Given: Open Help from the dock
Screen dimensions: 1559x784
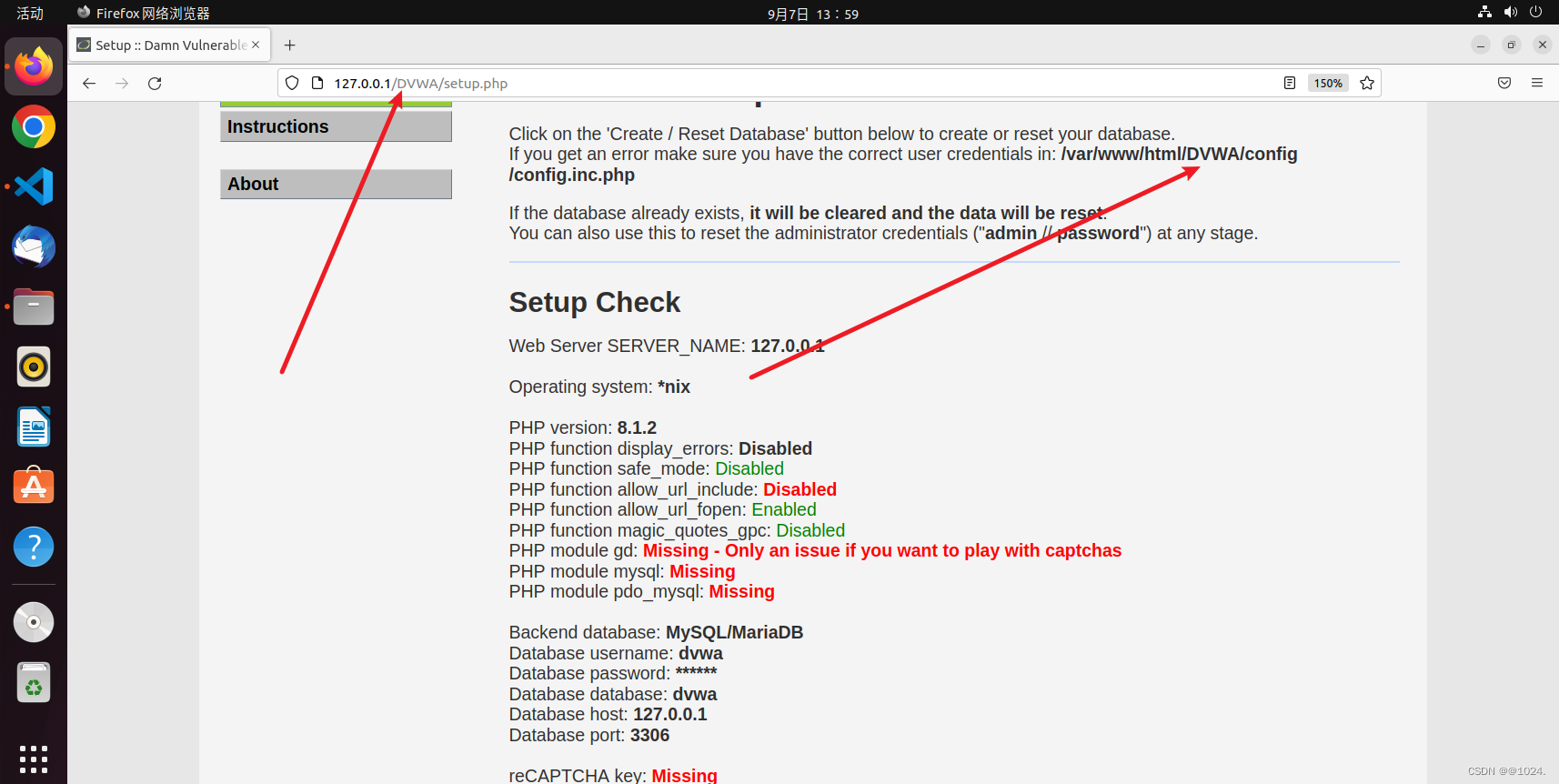Looking at the screenshot, I should tap(34, 547).
